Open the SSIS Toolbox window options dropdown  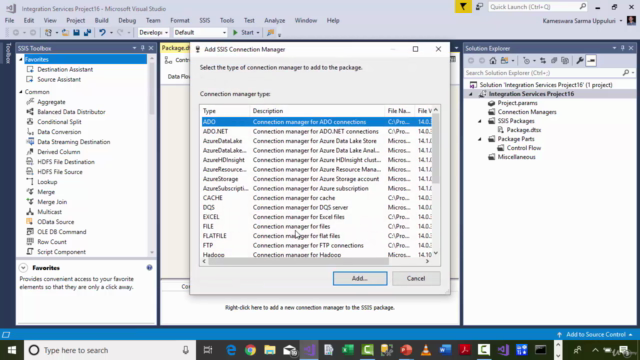pos(134,48)
